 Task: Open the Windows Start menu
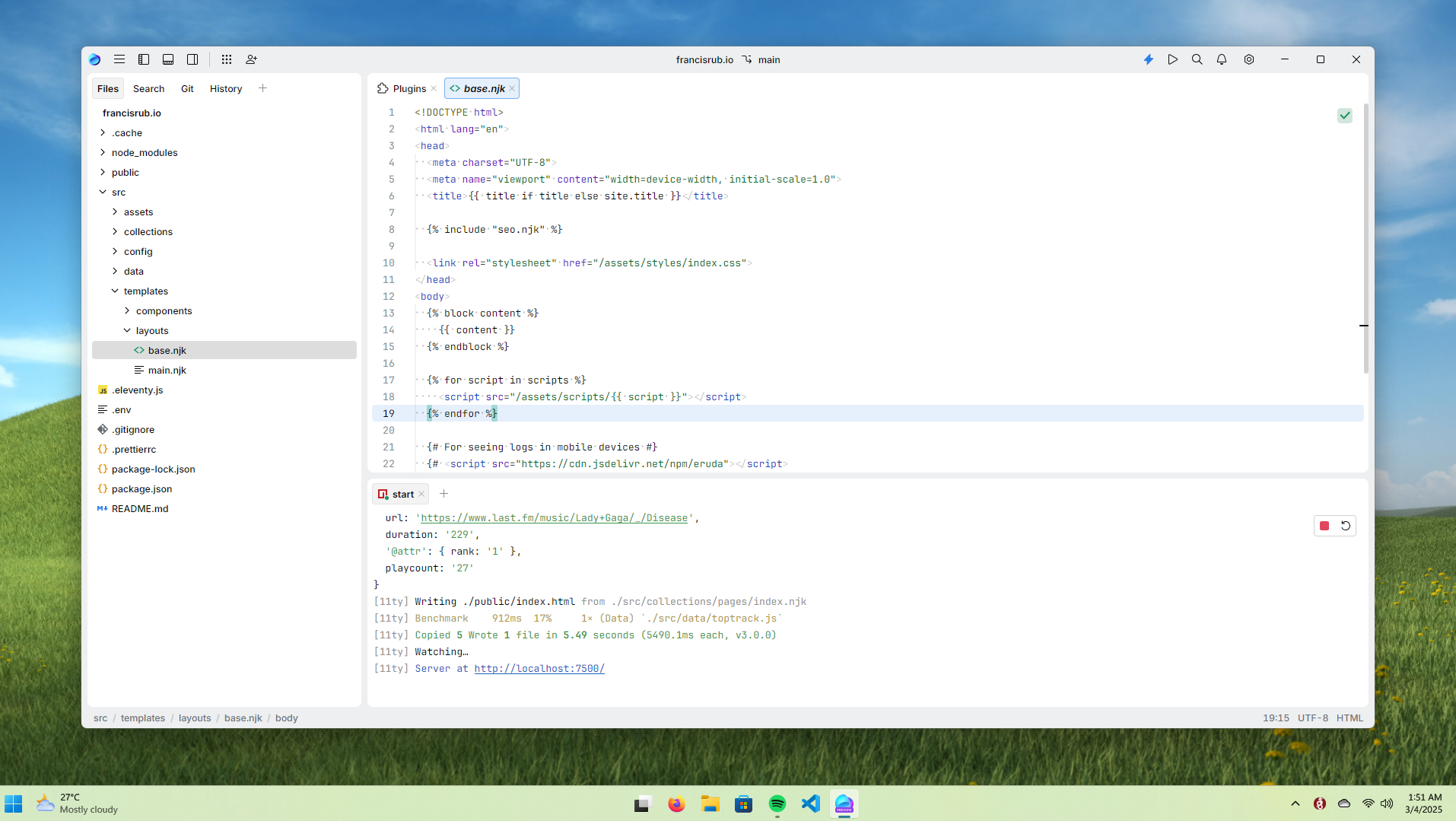click(x=14, y=803)
